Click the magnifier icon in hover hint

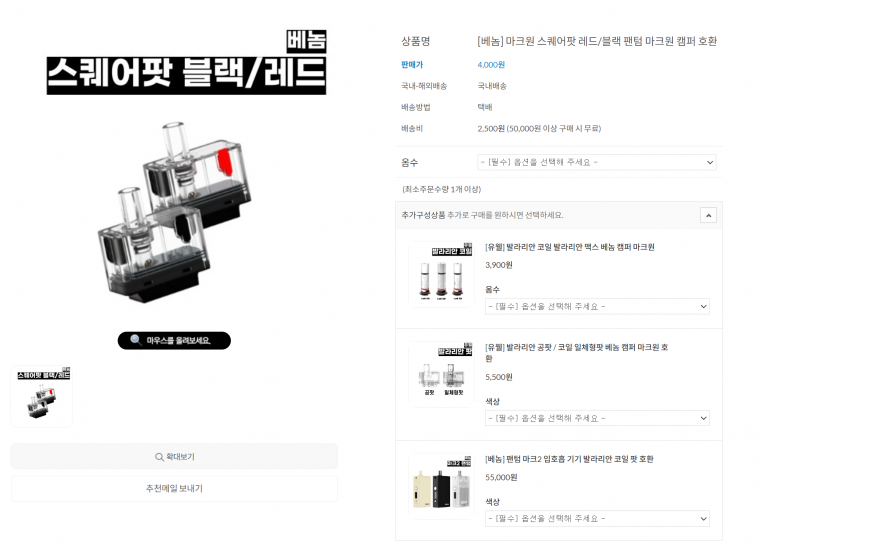[x=135, y=340]
